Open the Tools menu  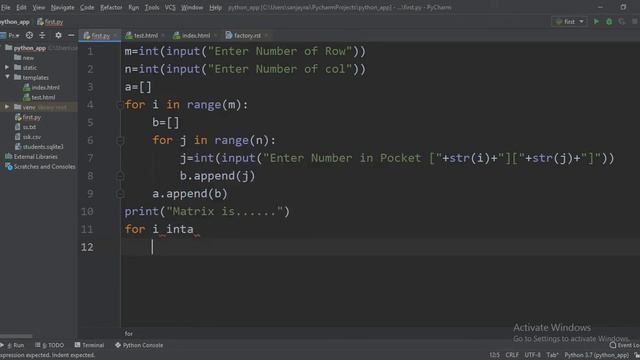(152, 7)
